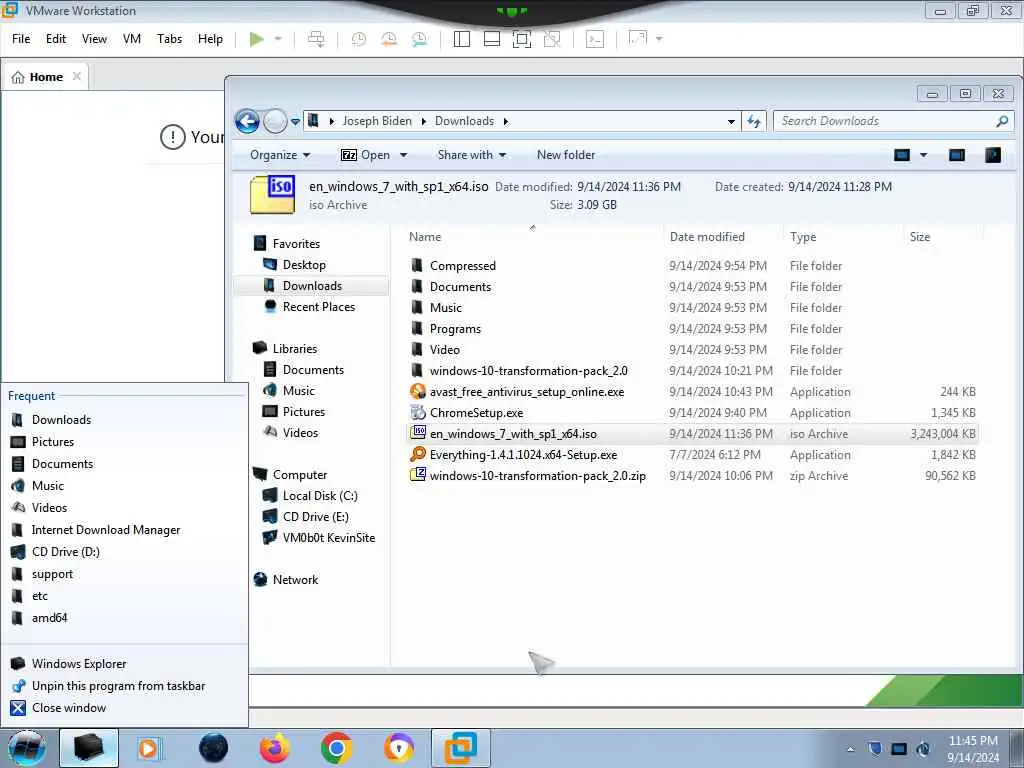Image resolution: width=1024 pixels, height=768 pixels.
Task: Sort by the Name column header
Action: (x=425, y=237)
